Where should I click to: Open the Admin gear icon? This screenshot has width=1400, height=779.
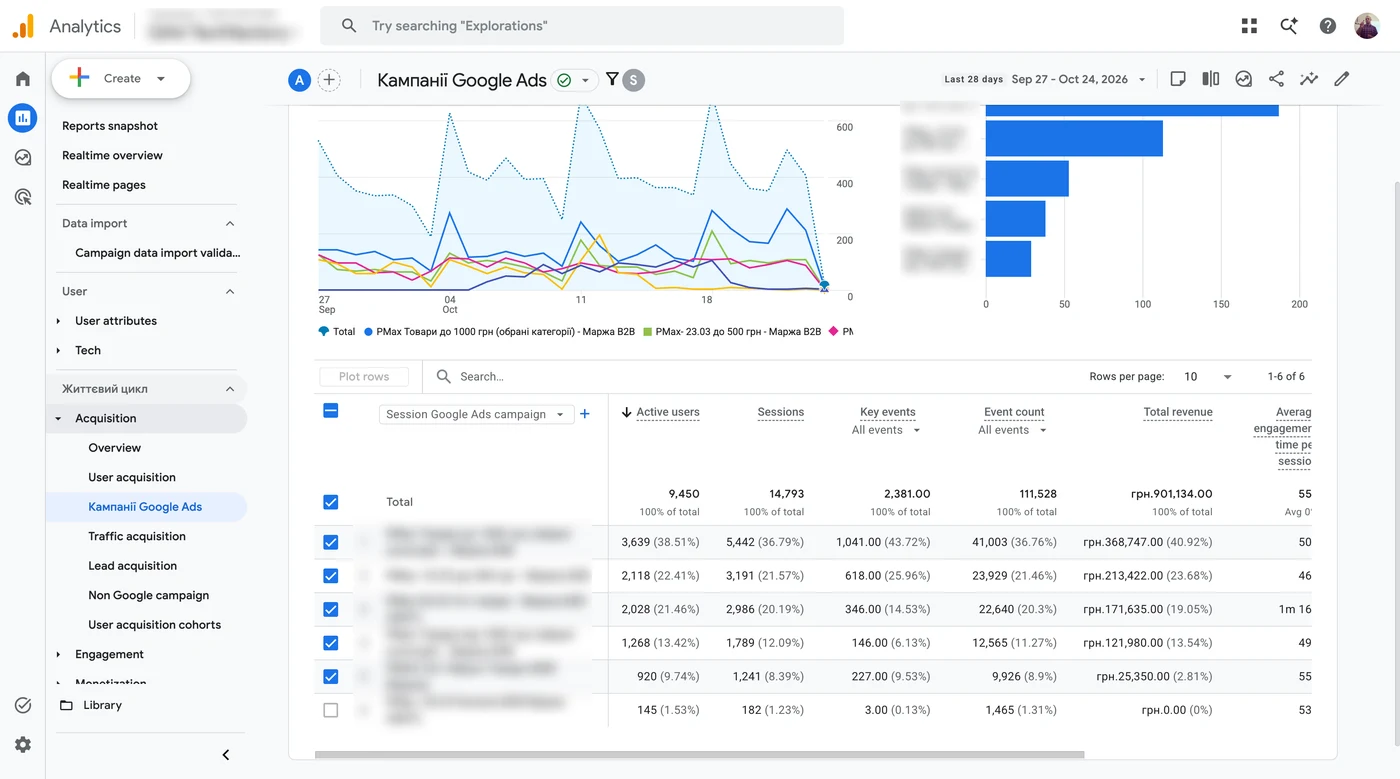pyautogui.click(x=23, y=744)
